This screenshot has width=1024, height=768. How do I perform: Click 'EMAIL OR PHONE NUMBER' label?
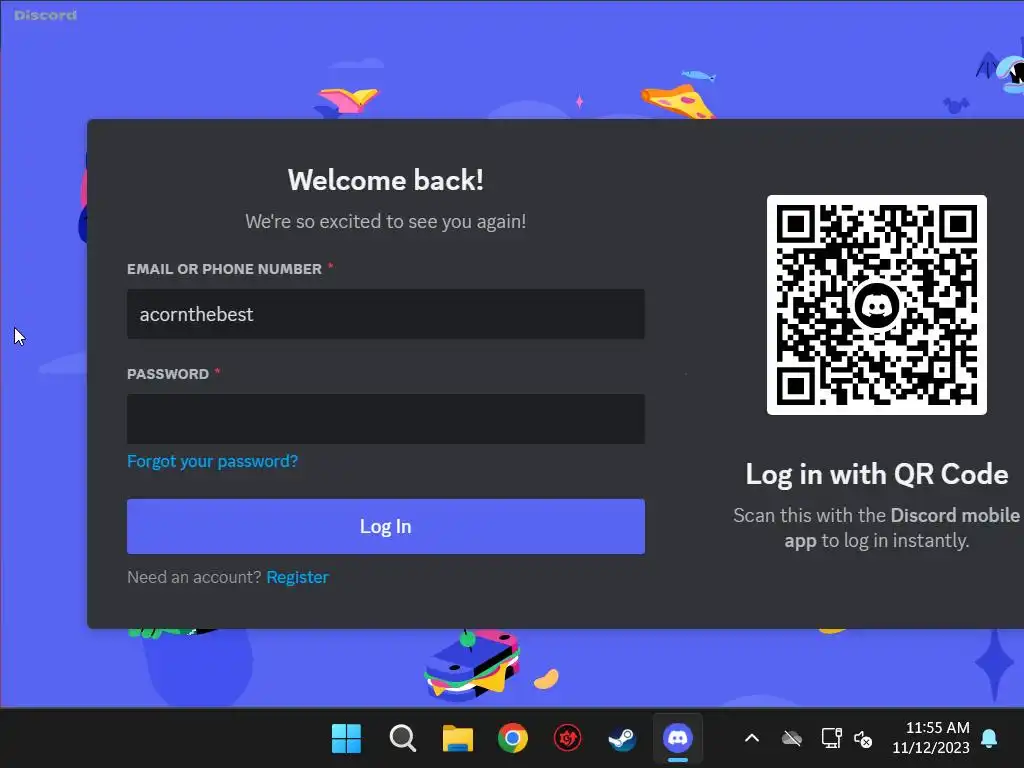click(224, 269)
